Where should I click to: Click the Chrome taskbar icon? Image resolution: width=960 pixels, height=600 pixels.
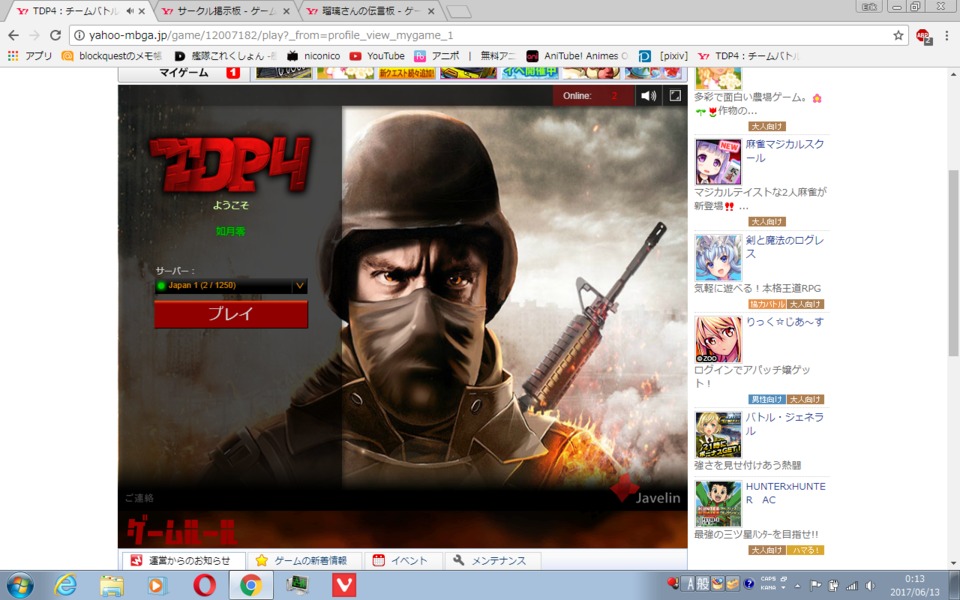coord(250,586)
